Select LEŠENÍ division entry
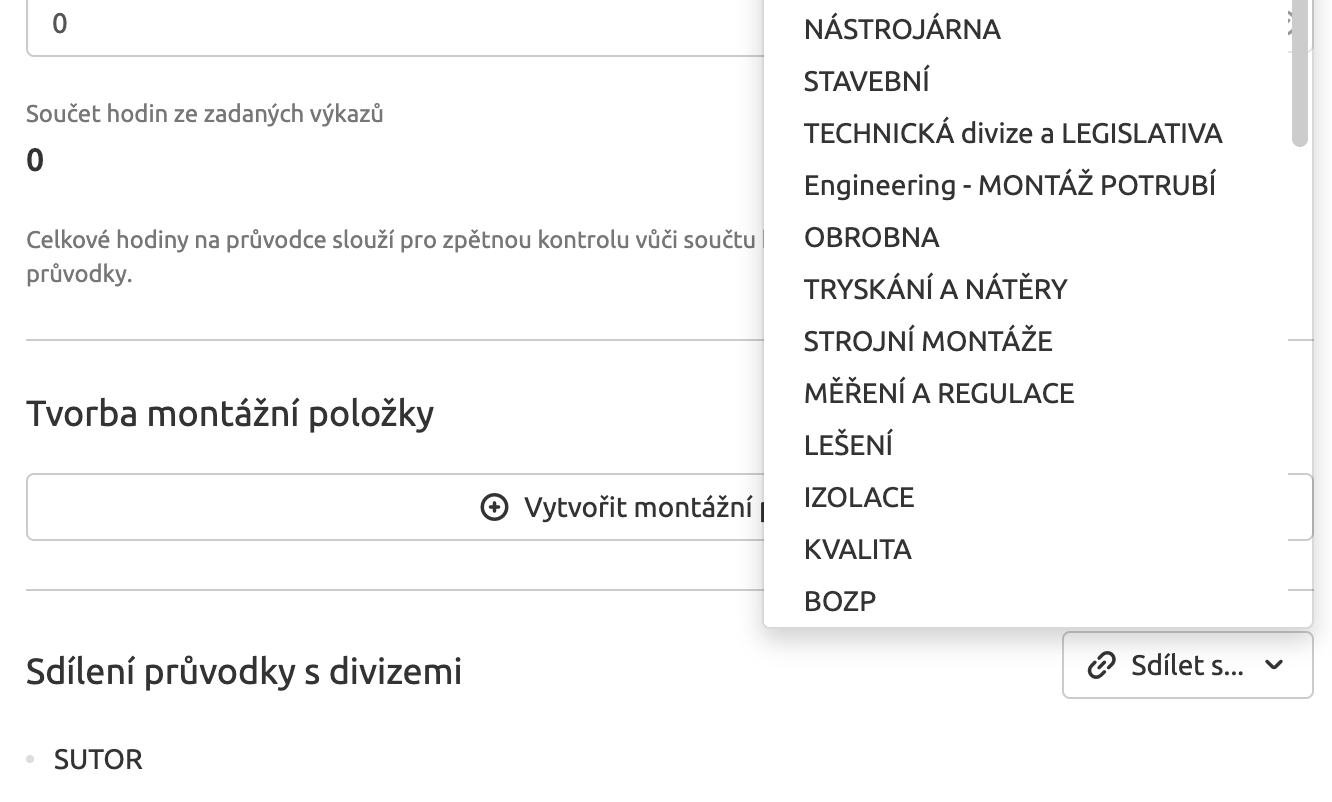The height and width of the screenshot is (802, 1332). (848, 444)
